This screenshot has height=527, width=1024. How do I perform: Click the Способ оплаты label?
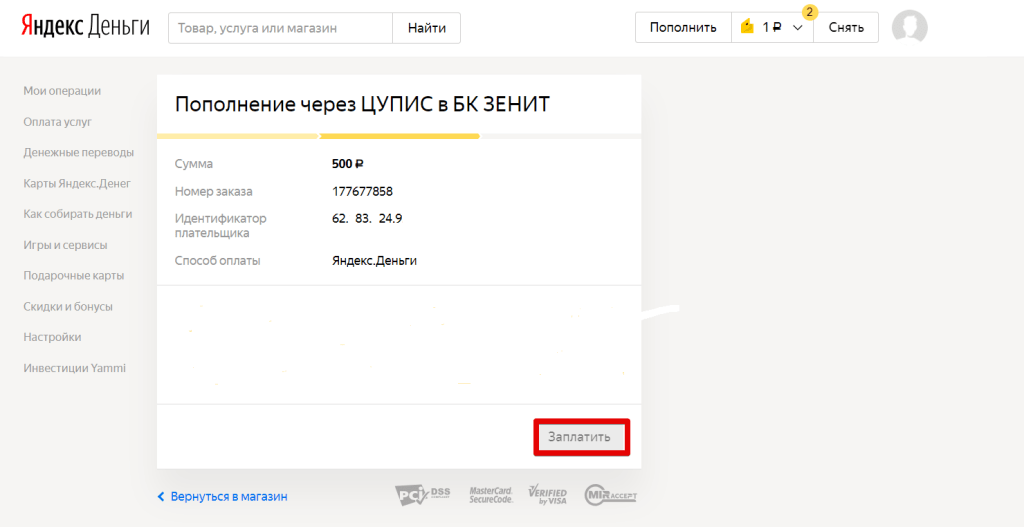tap(217, 261)
